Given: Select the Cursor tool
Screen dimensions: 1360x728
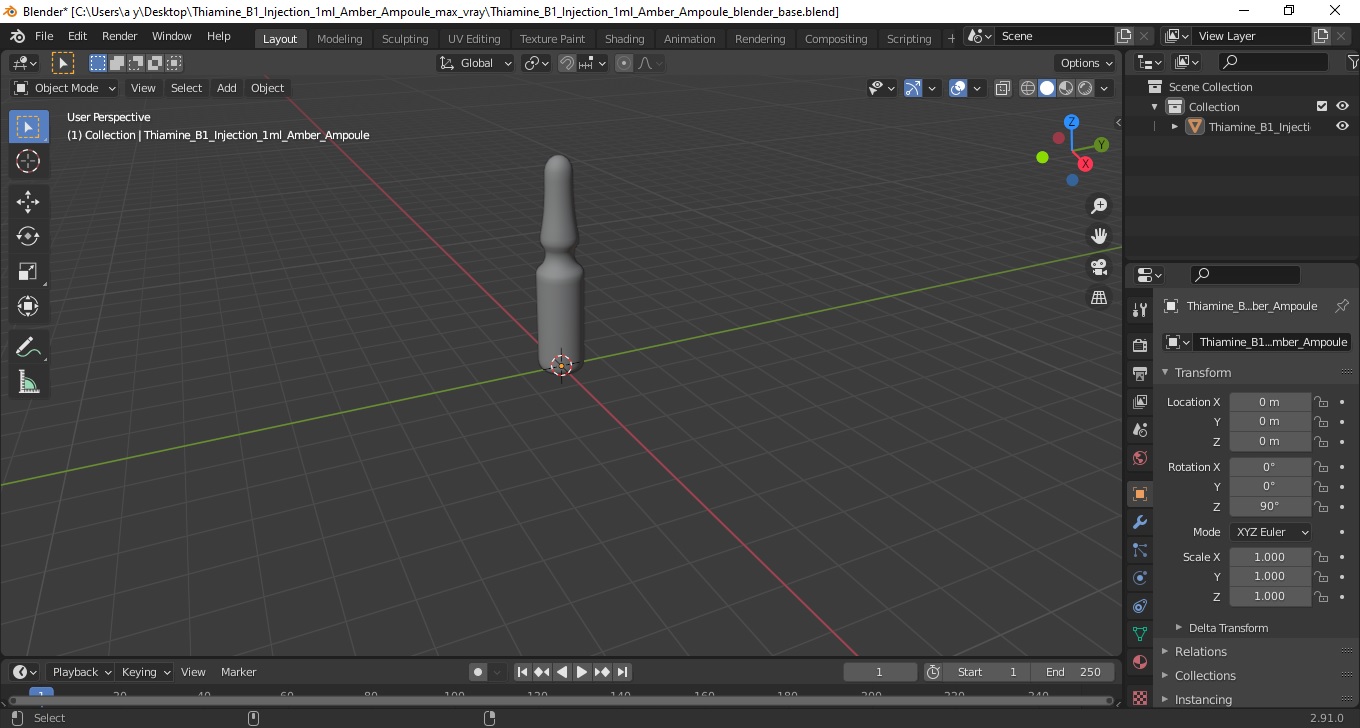Looking at the screenshot, I should click(28, 161).
